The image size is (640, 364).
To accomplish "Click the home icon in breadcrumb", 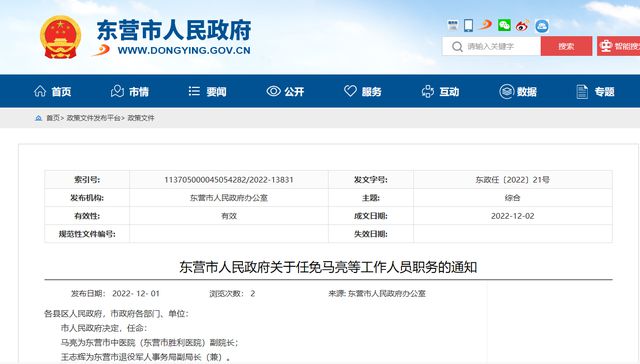I will point(38,118).
